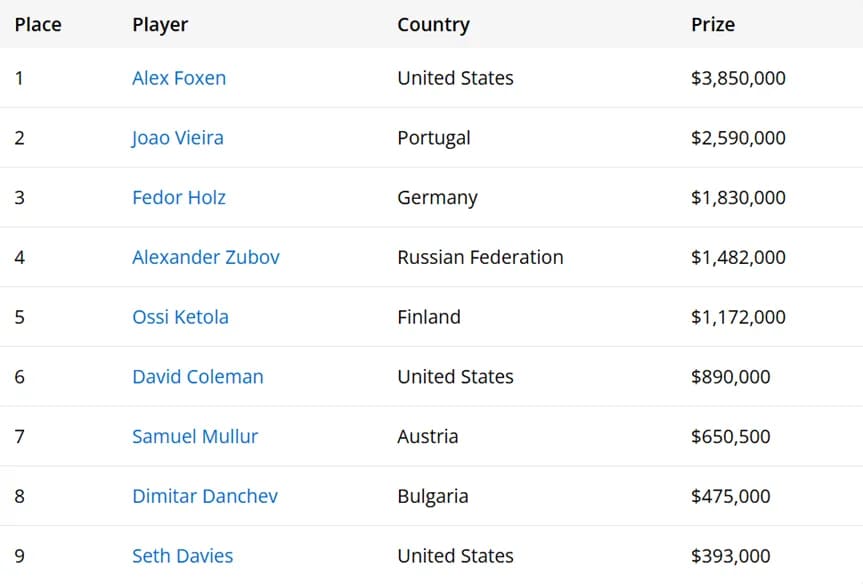Open Dimitar Danchev player link
The image size is (863, 584).
(x=205, y=496)
